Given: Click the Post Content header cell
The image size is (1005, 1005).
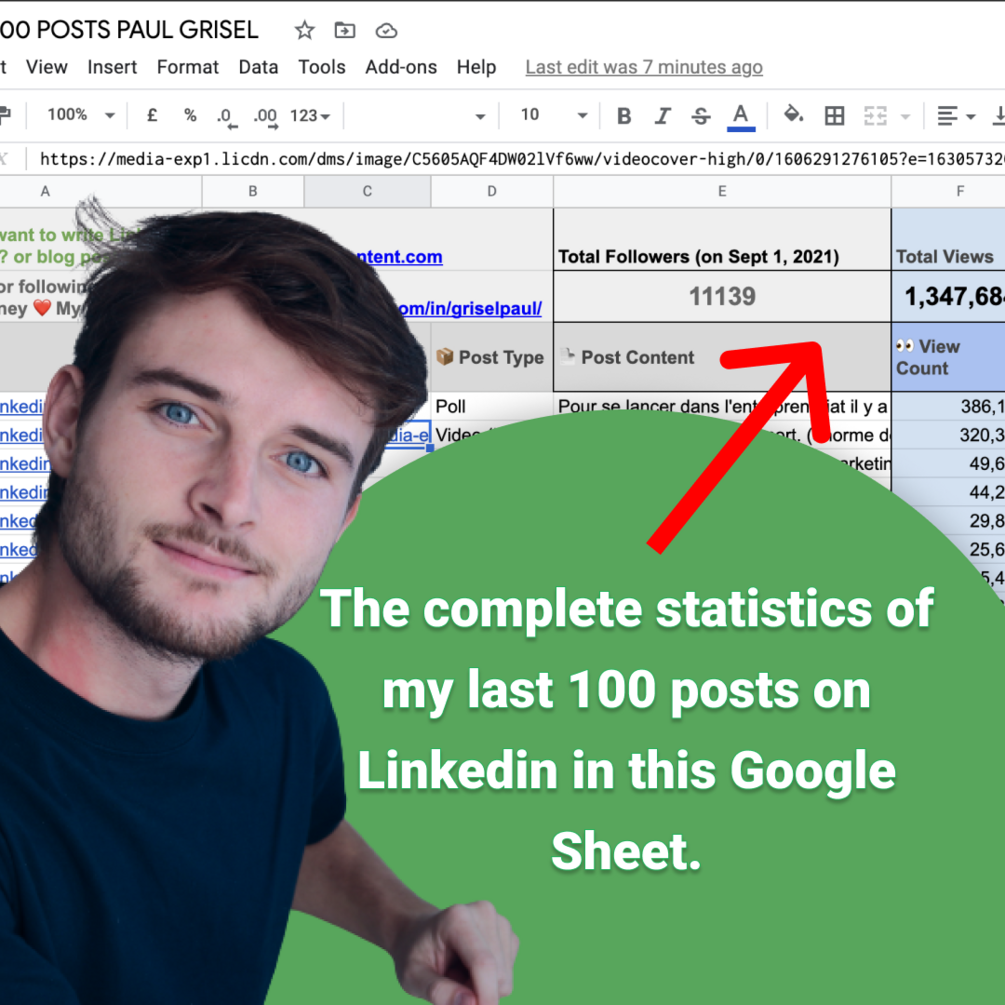Looking at the screenshot, I should (x=722, y=357).
